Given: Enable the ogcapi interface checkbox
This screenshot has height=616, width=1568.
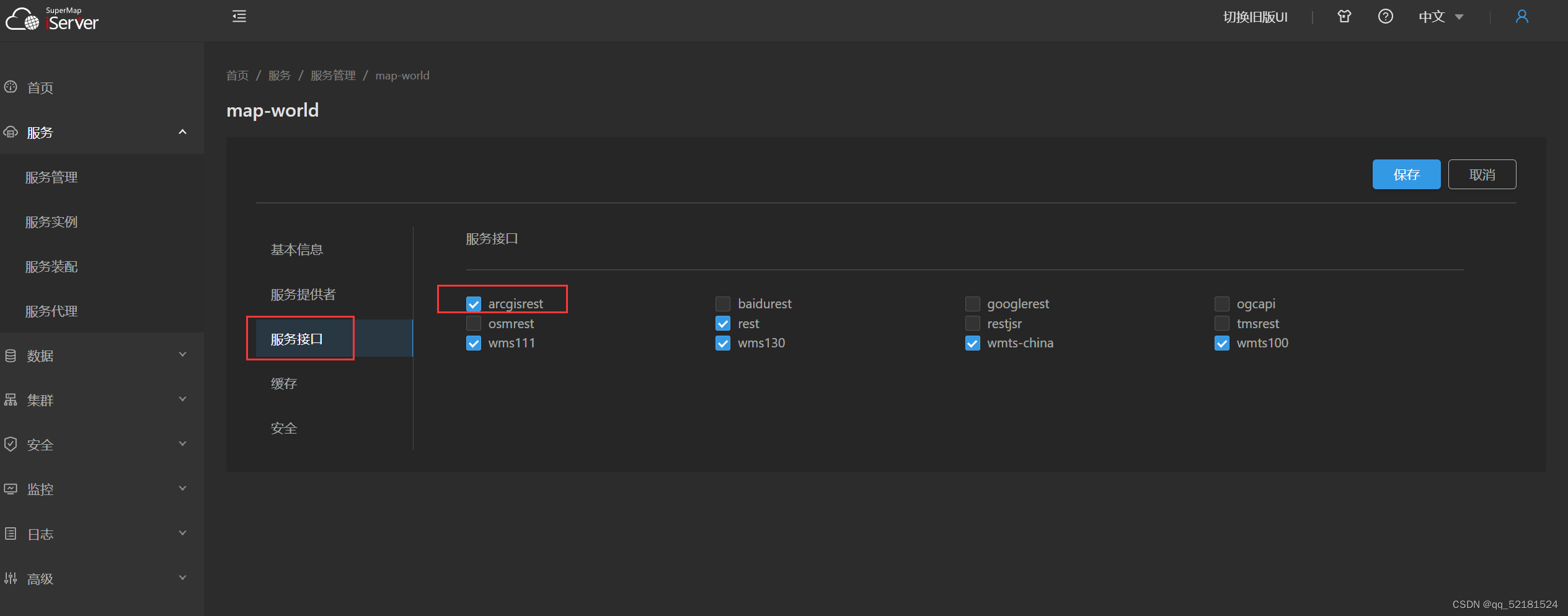Looking at the screenshot, I should click(1222, 304).
